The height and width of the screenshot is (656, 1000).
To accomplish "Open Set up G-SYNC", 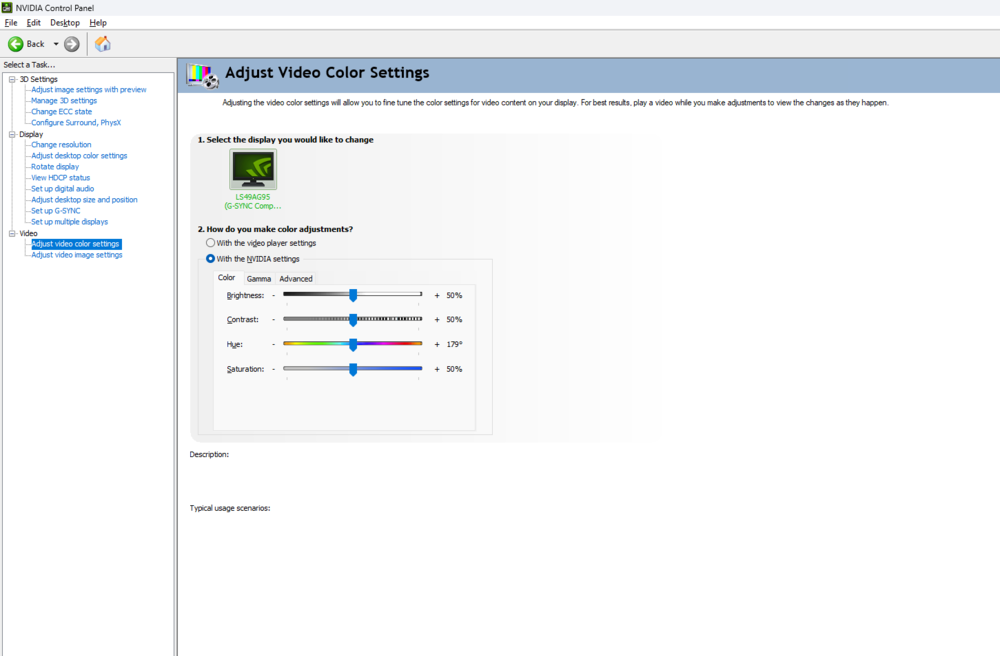I will tap(55, 211).
